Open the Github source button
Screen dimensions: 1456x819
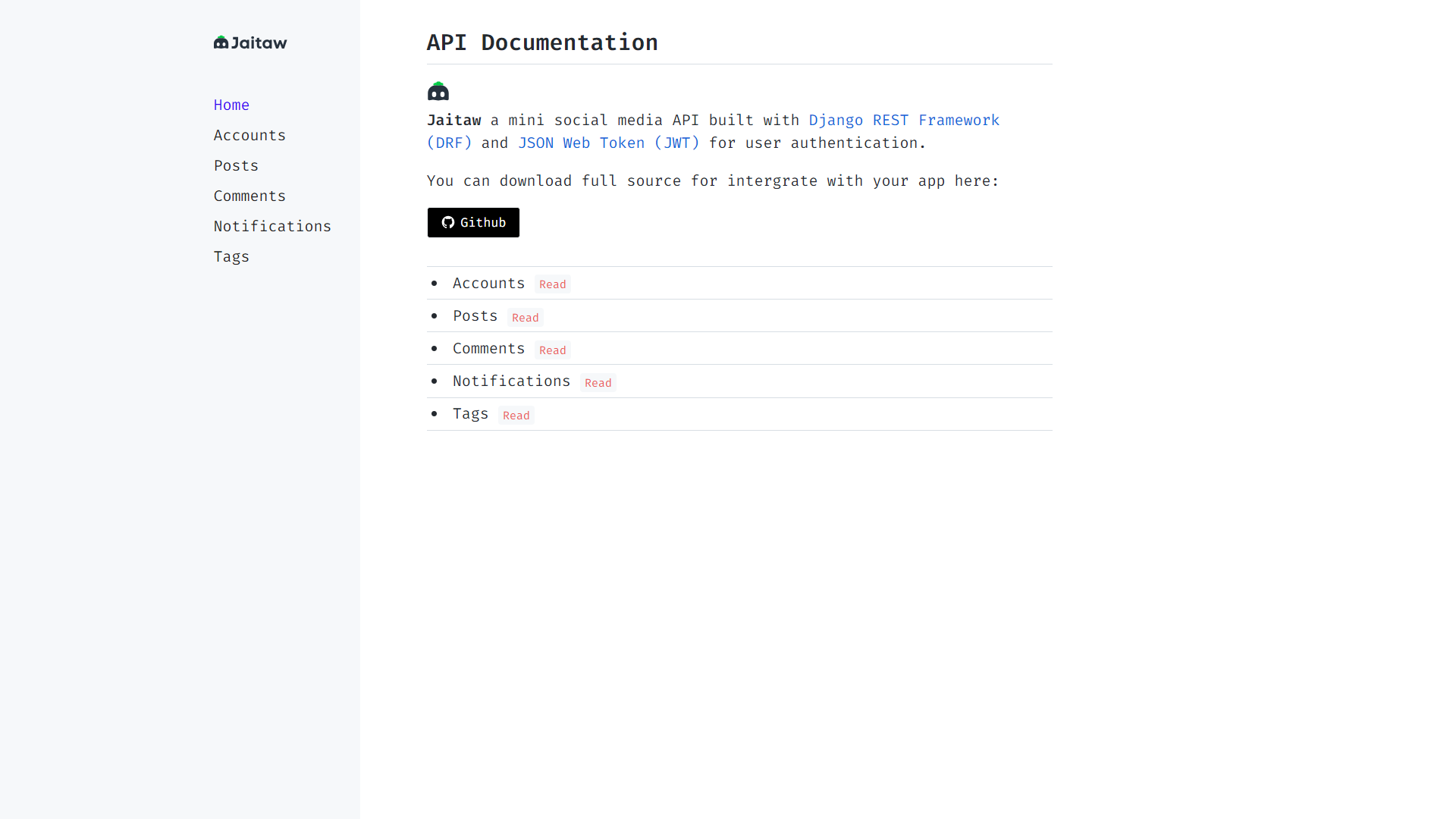coord(473,222)
